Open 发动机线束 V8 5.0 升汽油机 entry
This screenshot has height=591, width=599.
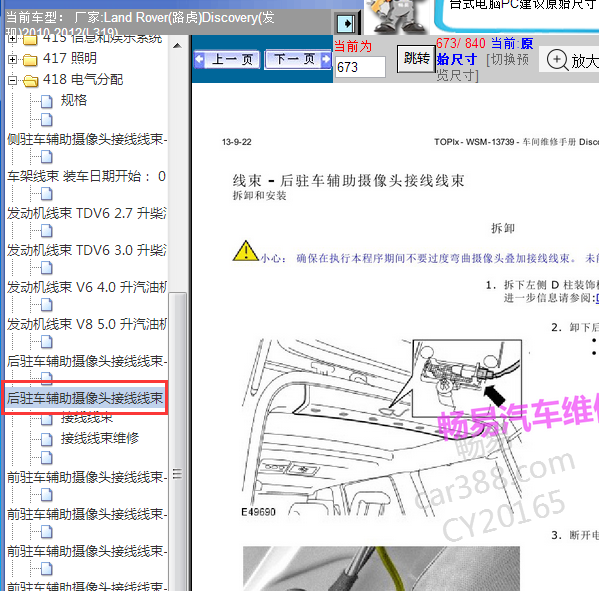pyautogui.click(x=87, y=324)
